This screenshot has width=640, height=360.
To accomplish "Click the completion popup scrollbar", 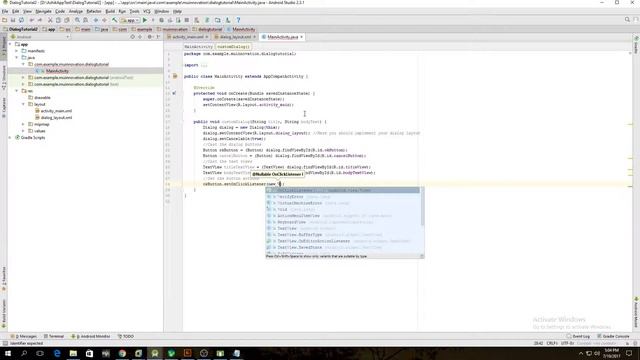I will [x=422, y=207].
